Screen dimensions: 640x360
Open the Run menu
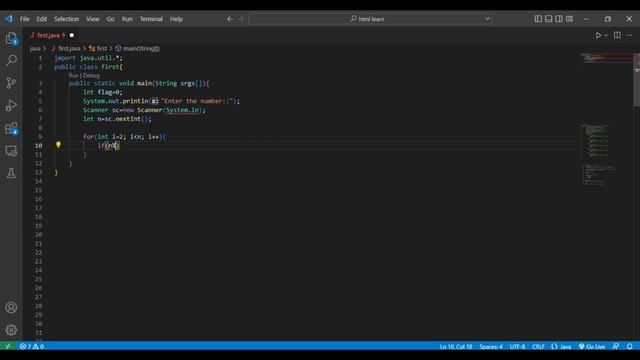pos(127,19)
